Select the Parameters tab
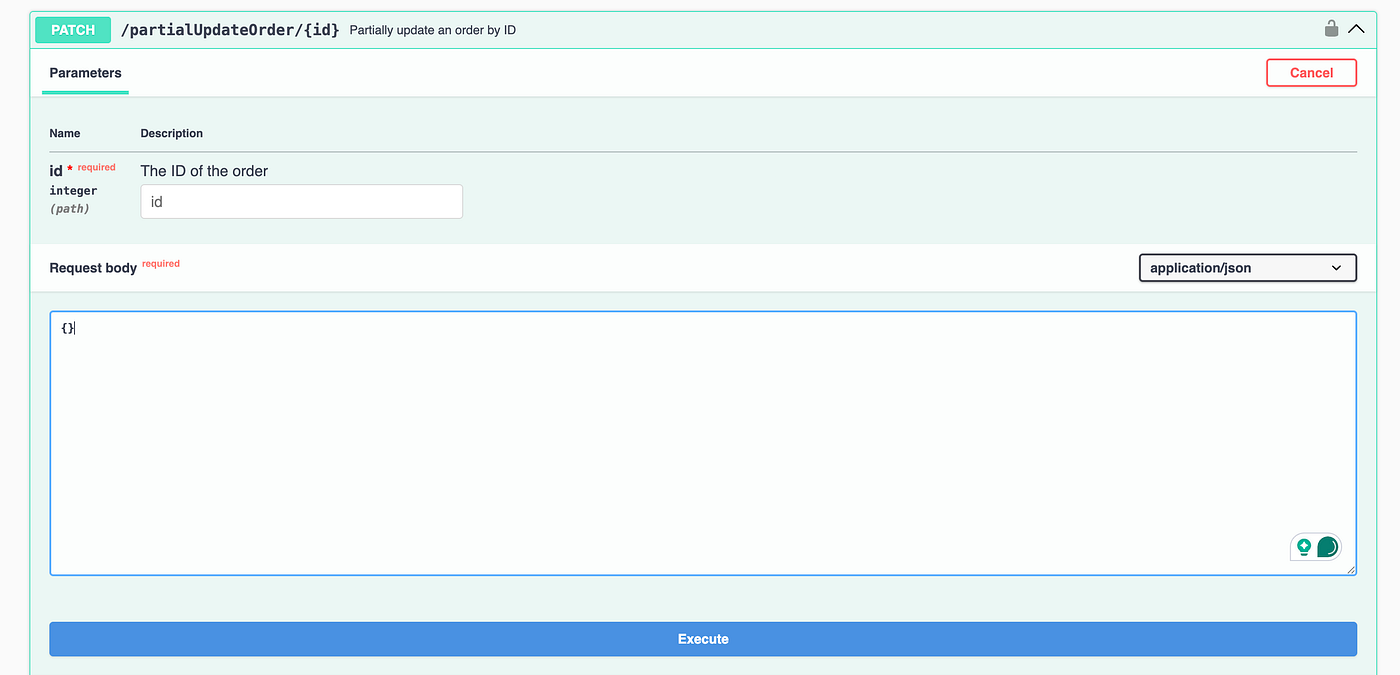Viewport: 1400px width, 675px height. (x=85, y=73)
